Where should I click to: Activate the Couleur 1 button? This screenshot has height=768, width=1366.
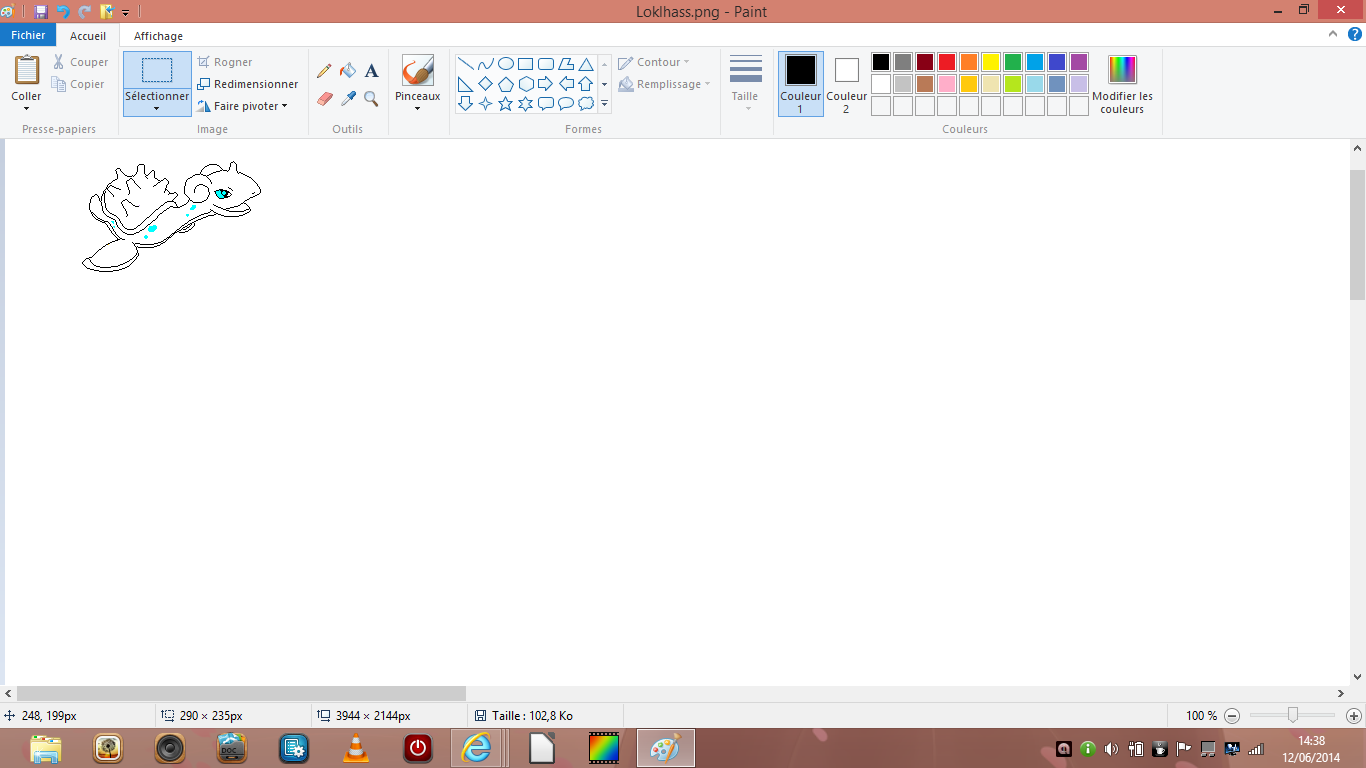[801, 84]
